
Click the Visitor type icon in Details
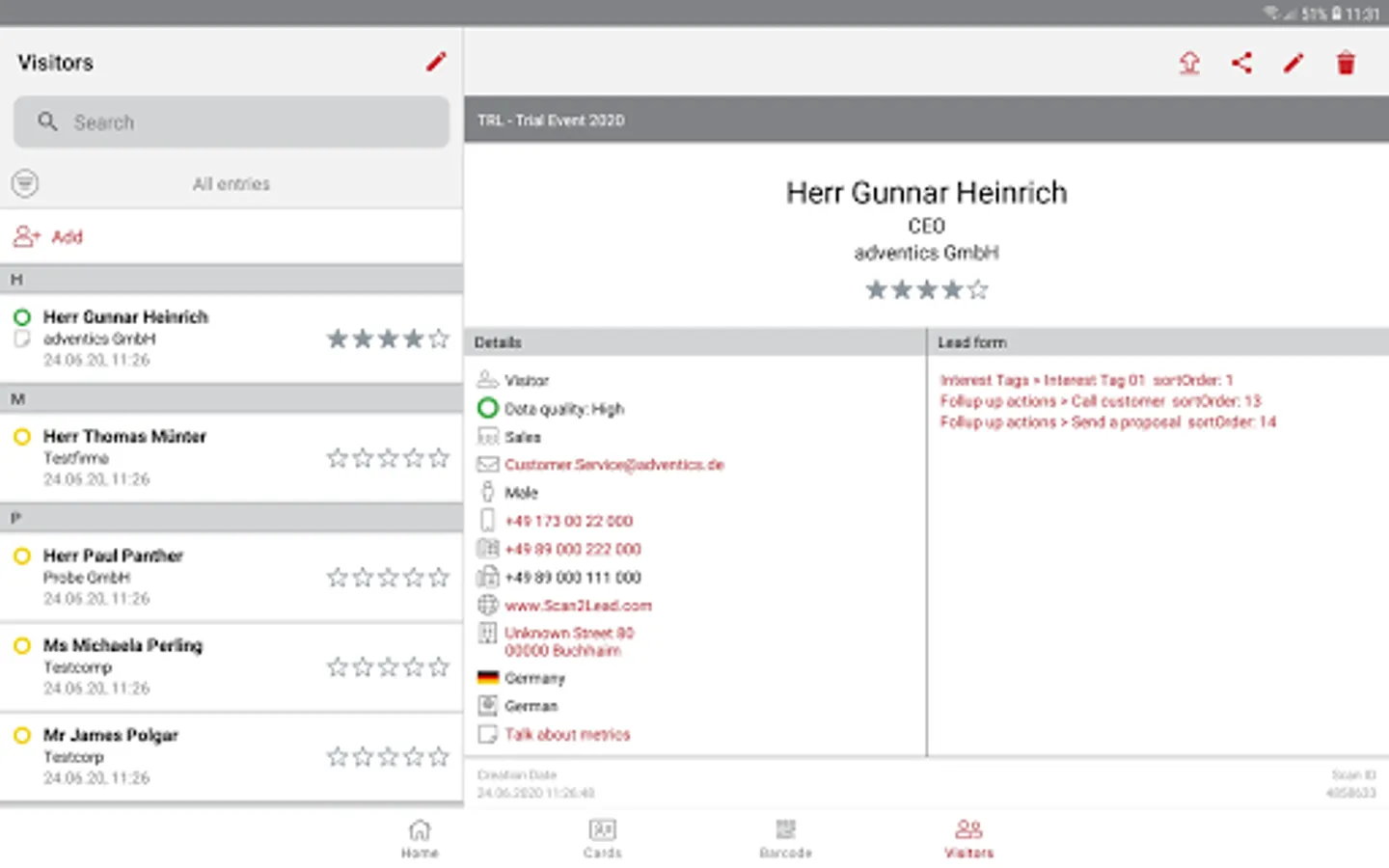click(488, 380)
